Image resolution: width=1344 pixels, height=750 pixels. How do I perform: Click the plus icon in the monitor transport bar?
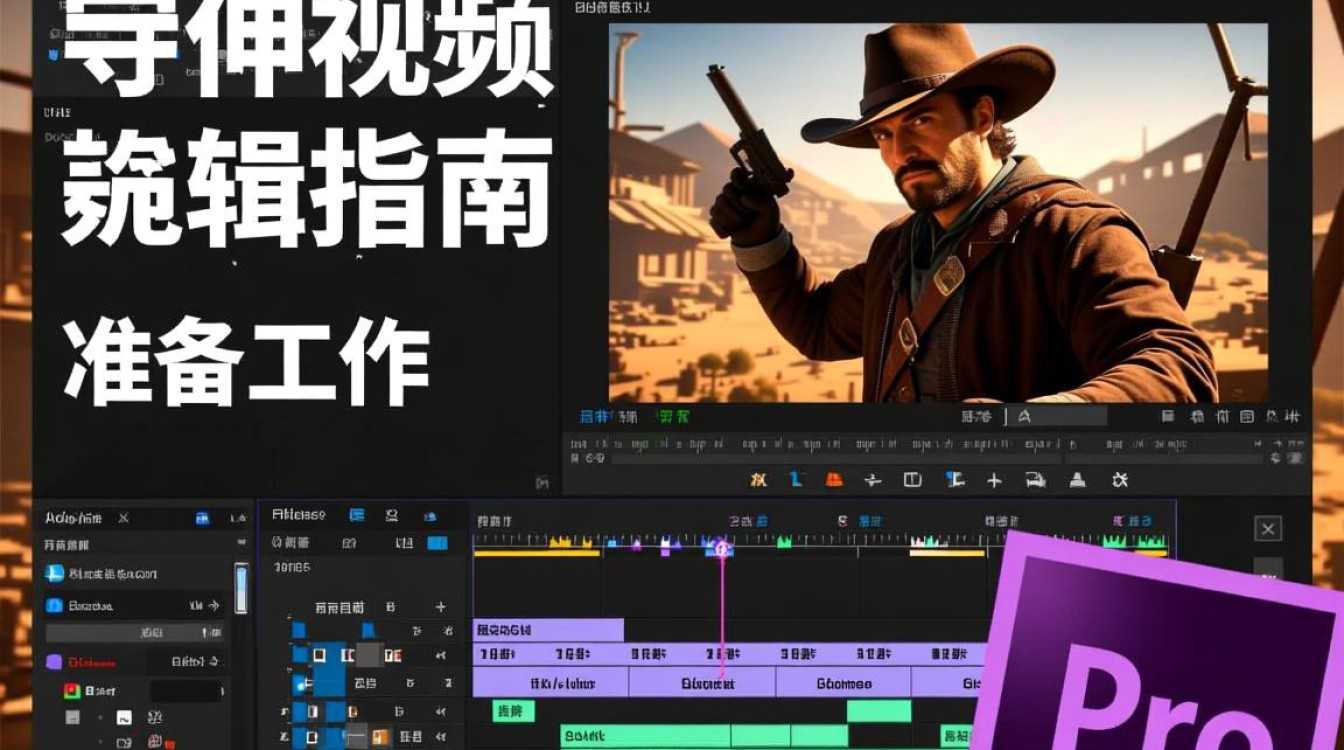point(994,480)
